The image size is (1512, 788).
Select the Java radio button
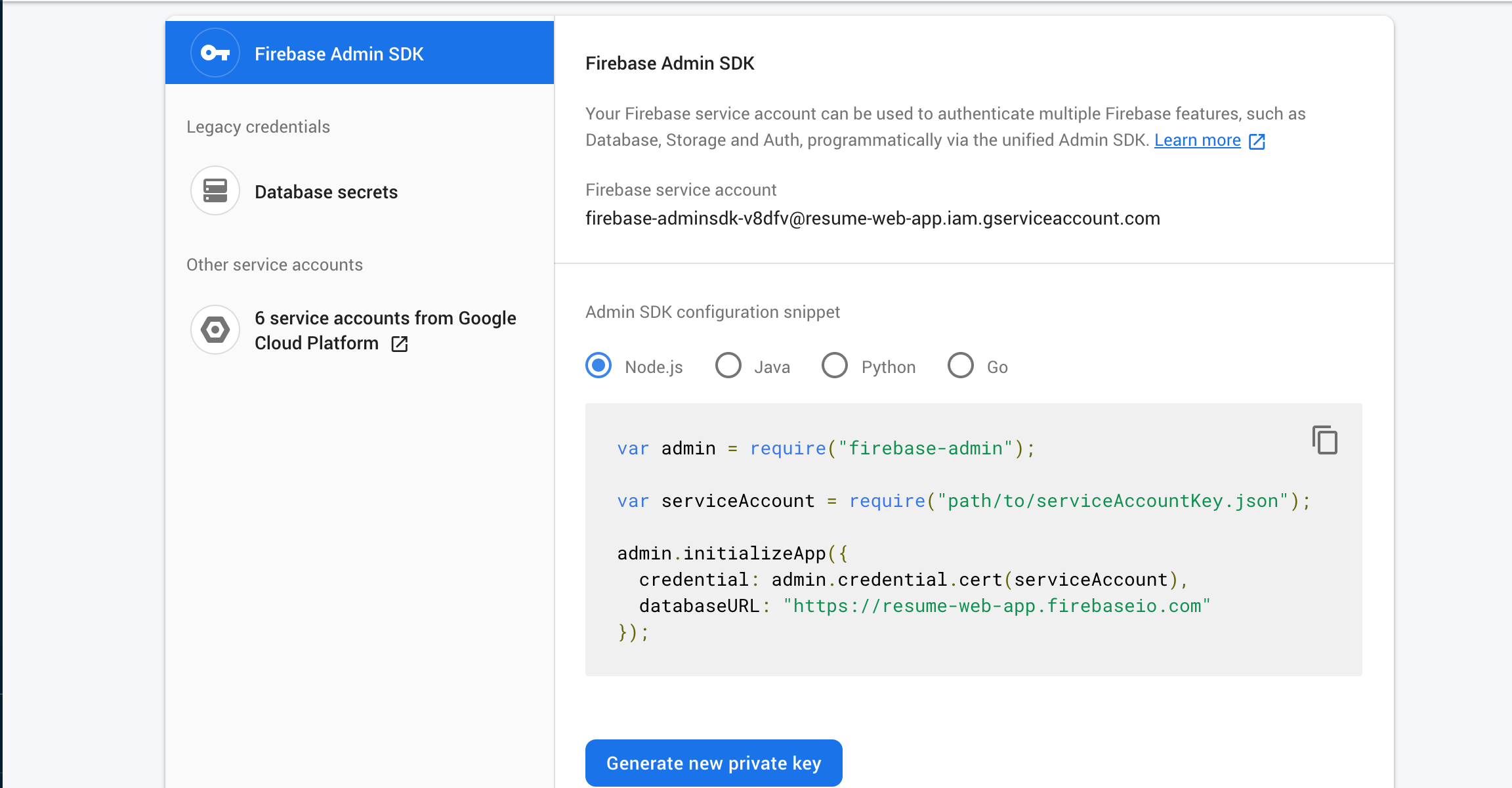728,366
